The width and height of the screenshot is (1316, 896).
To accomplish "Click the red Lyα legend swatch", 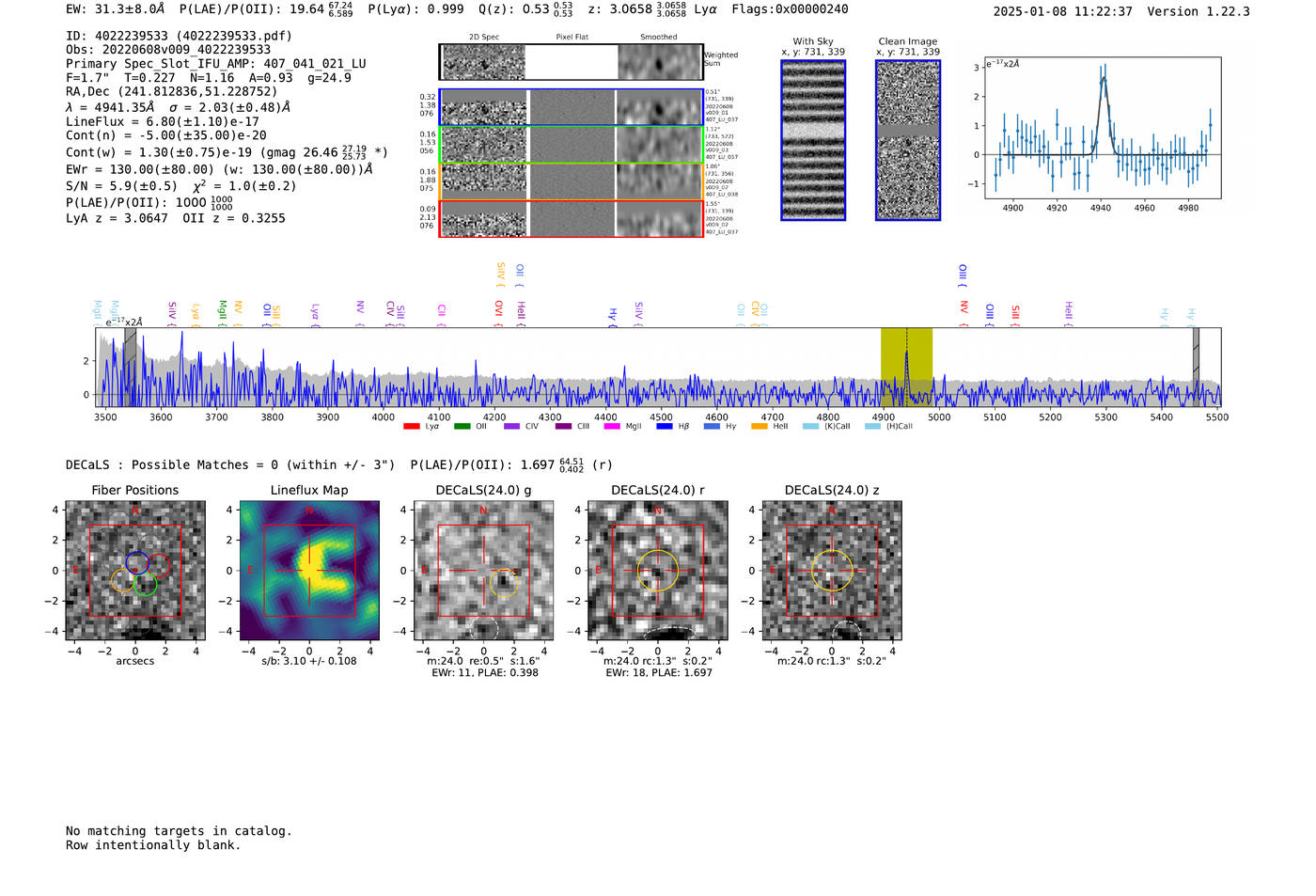I will pyautogui.click(x=411, y=427).
